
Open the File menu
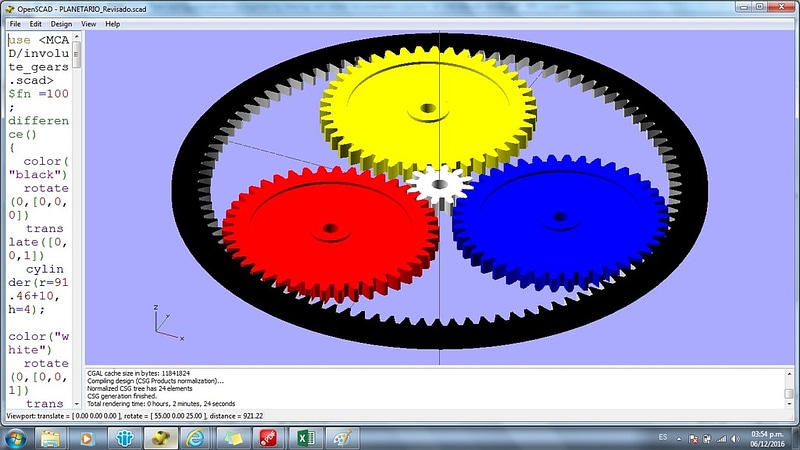pos(15,24)
